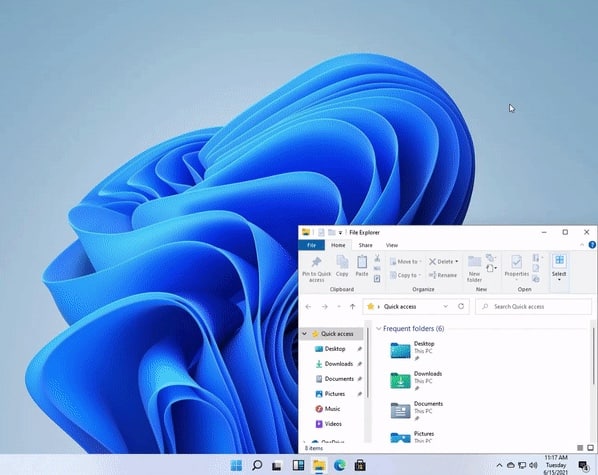Screen dimensions: 598x475
Task: Select the Home ribbon tab
Action: [338, 245]
